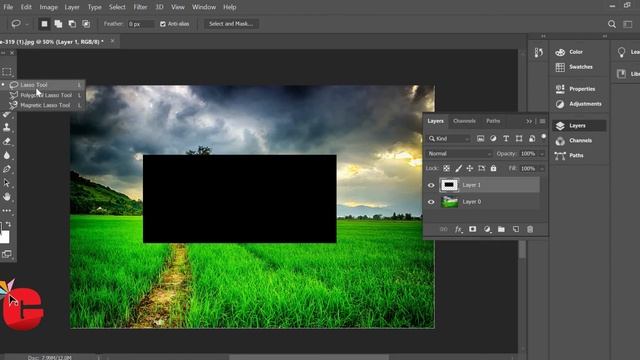The height and width of the screenshot is (360, 640).
Task: Close the document tab
Action: 112,41
